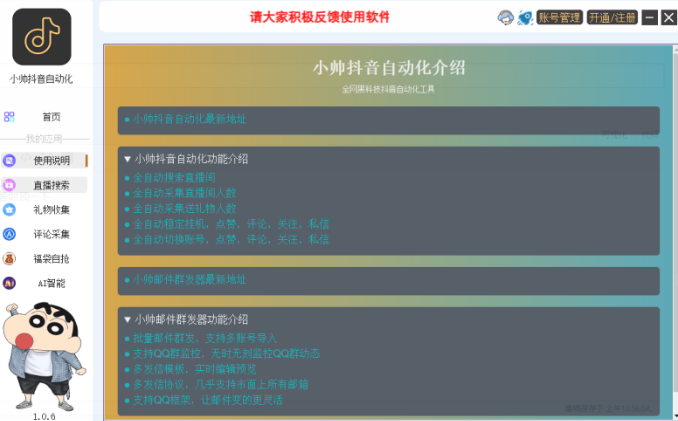Image resolution: width=678 pixels, height=421 pixels.
Task: Switch to 评论采集 in the sidebar
Action: coord(51,234)
